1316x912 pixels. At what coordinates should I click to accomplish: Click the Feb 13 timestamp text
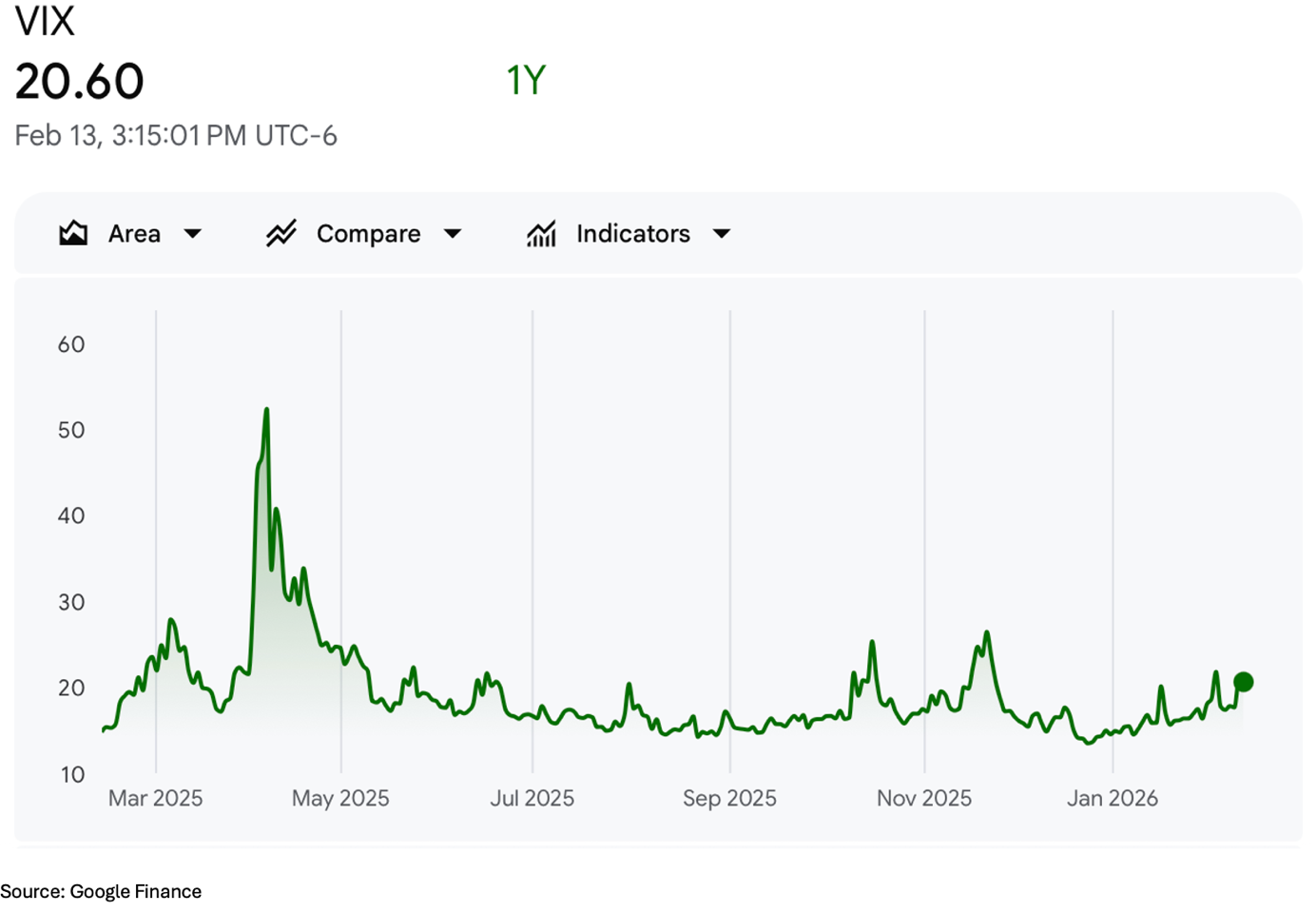pyautogui.click(x=176, y=136)
